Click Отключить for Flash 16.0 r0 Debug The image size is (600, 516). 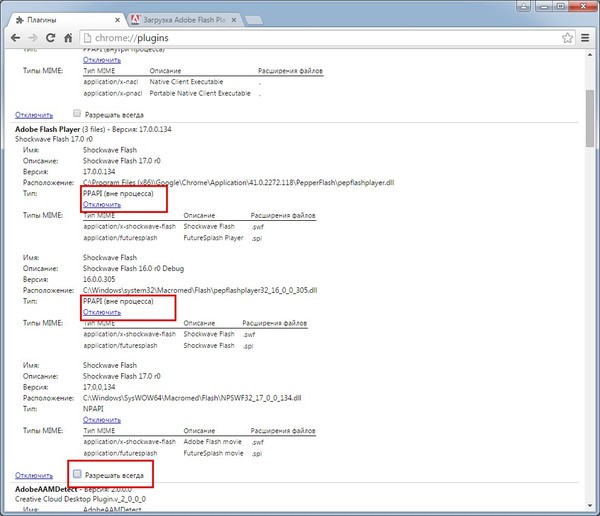point(102,312)
